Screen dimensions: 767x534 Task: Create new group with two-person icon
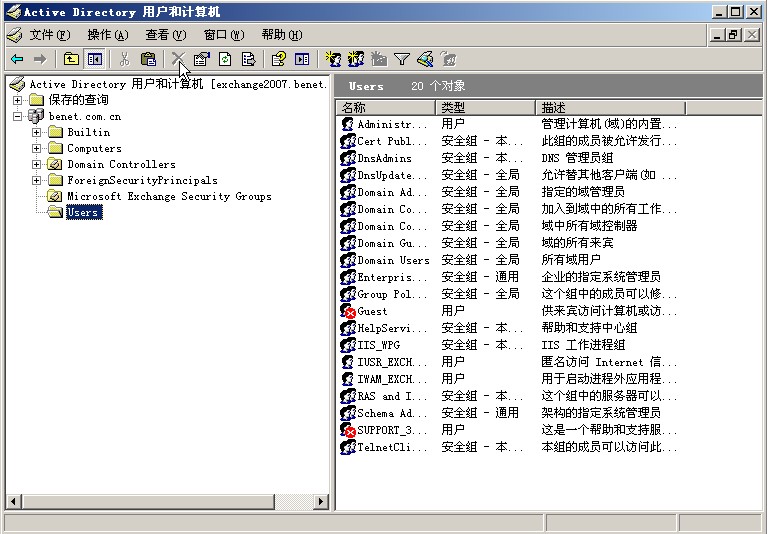pyautogui.click(x=356, y=60)
